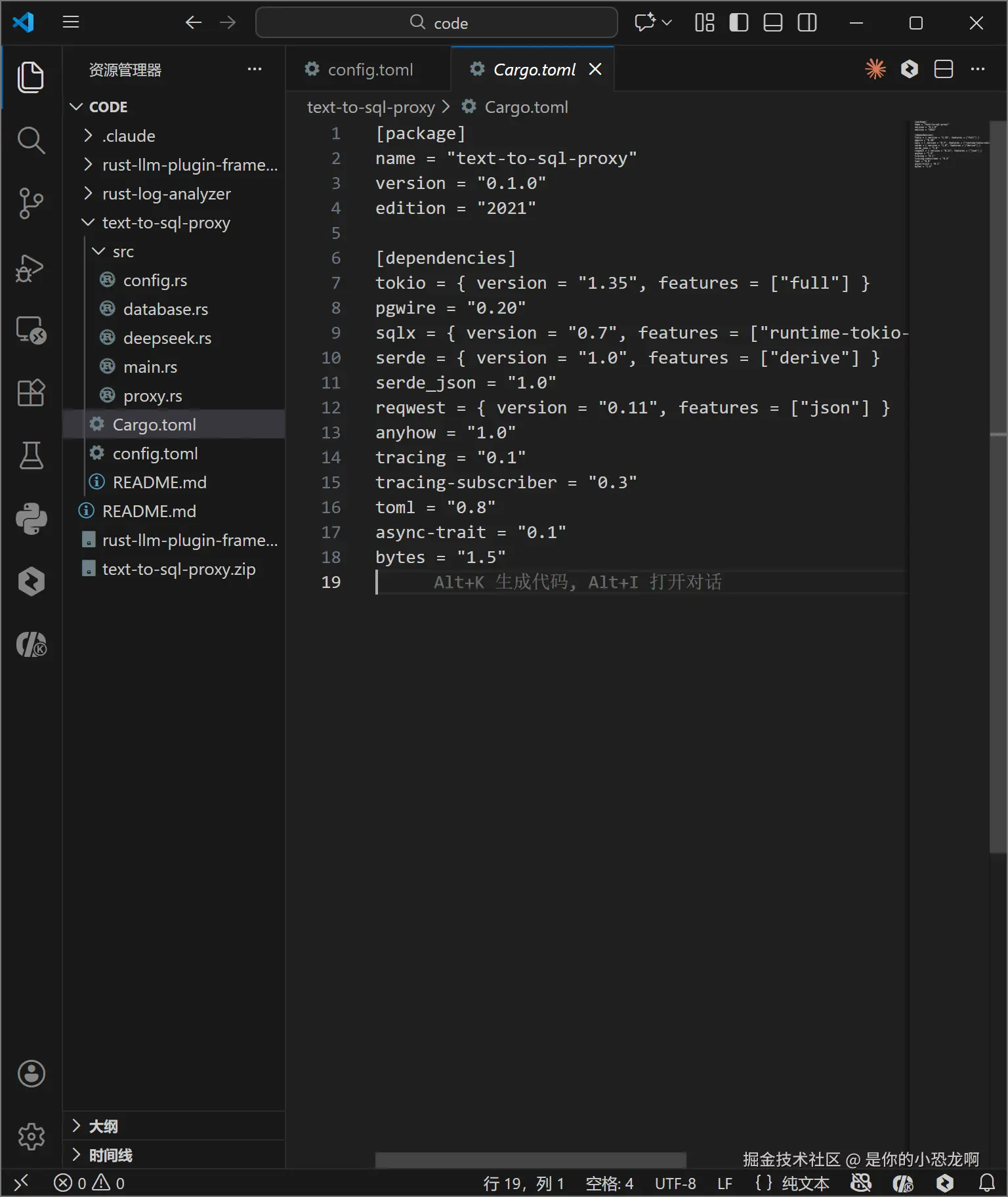
Task: Click the 纯文本 language mode button
Action: [x=805, y=1183]
